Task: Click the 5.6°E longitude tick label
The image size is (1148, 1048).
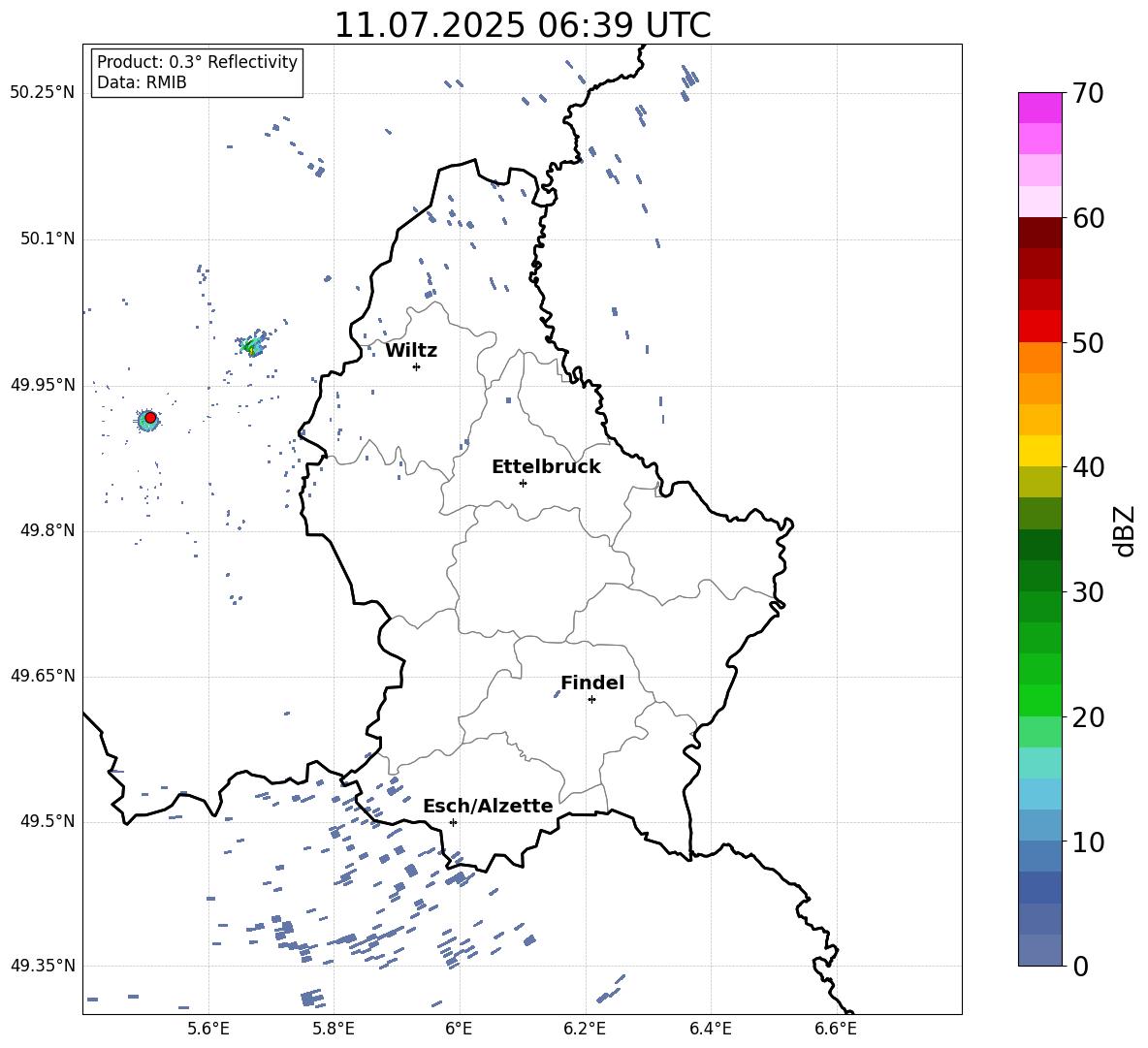Action: pos(208,1029)
